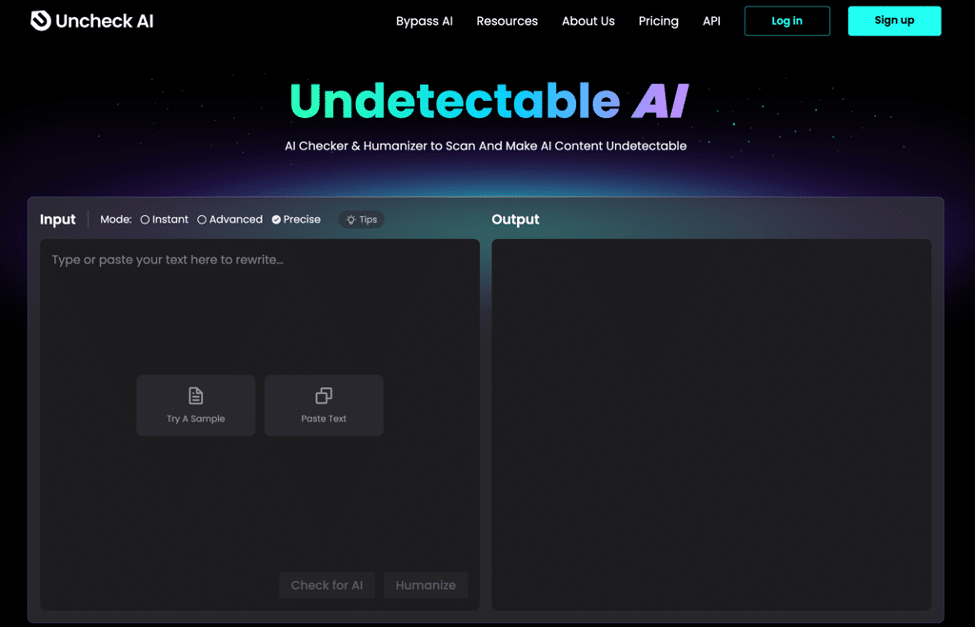
Task: Click the document icon inside Try A Sample
Action: click(x=195, y=396)
